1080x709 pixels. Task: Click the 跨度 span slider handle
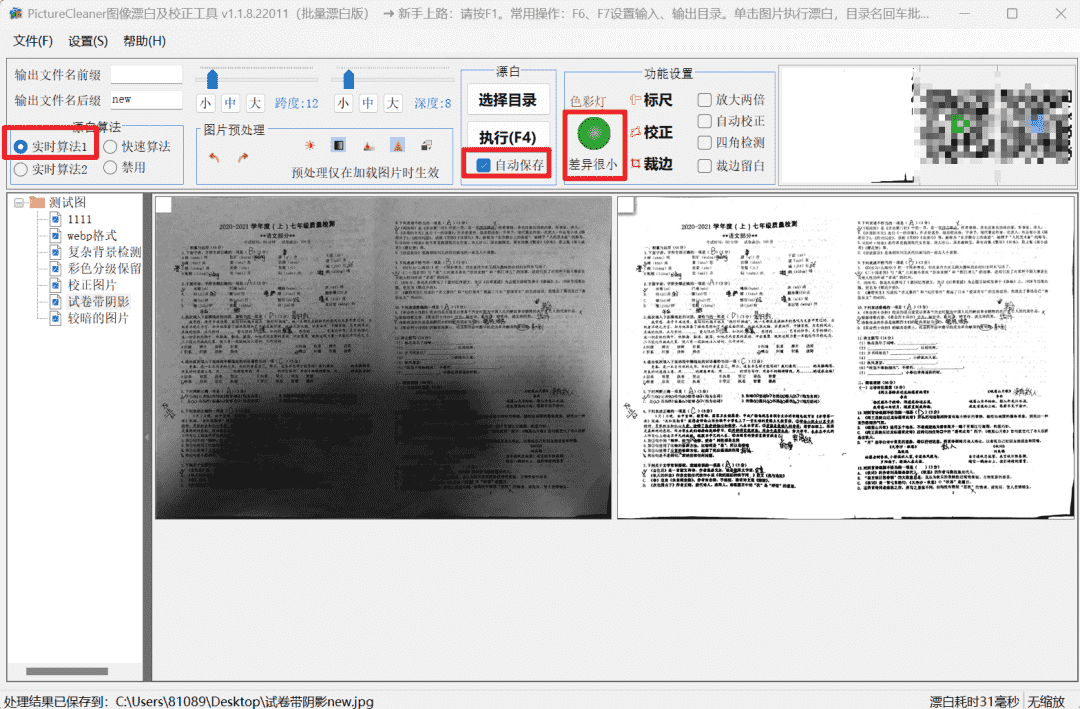212,79
